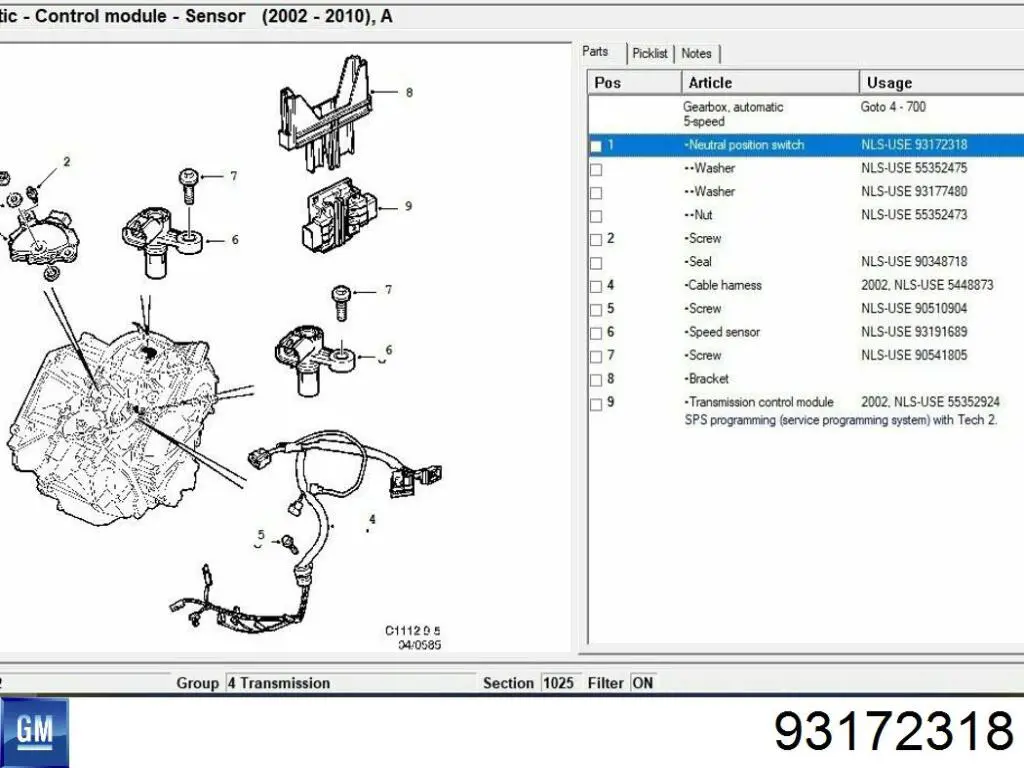
Task: Select the Bracket article
Action: click(706, 379)
